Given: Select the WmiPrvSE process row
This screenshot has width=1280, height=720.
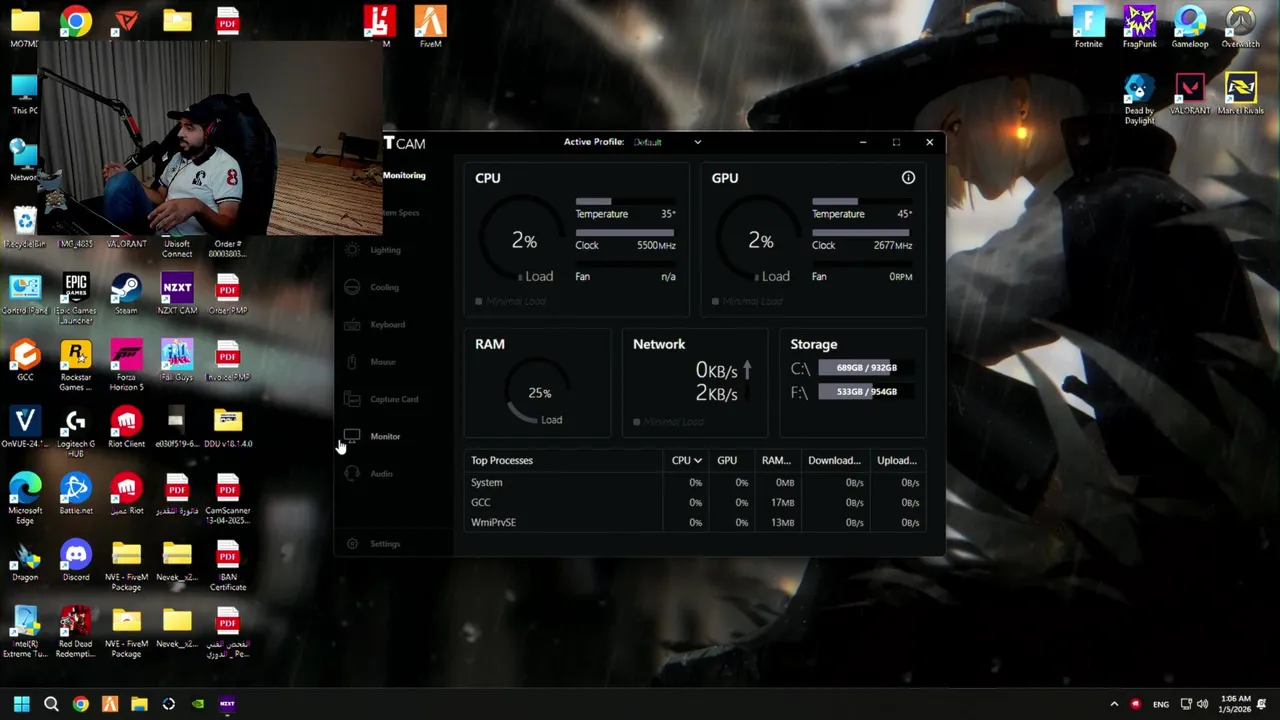Looking at the screenshot, I should click(x=695, y=523).
